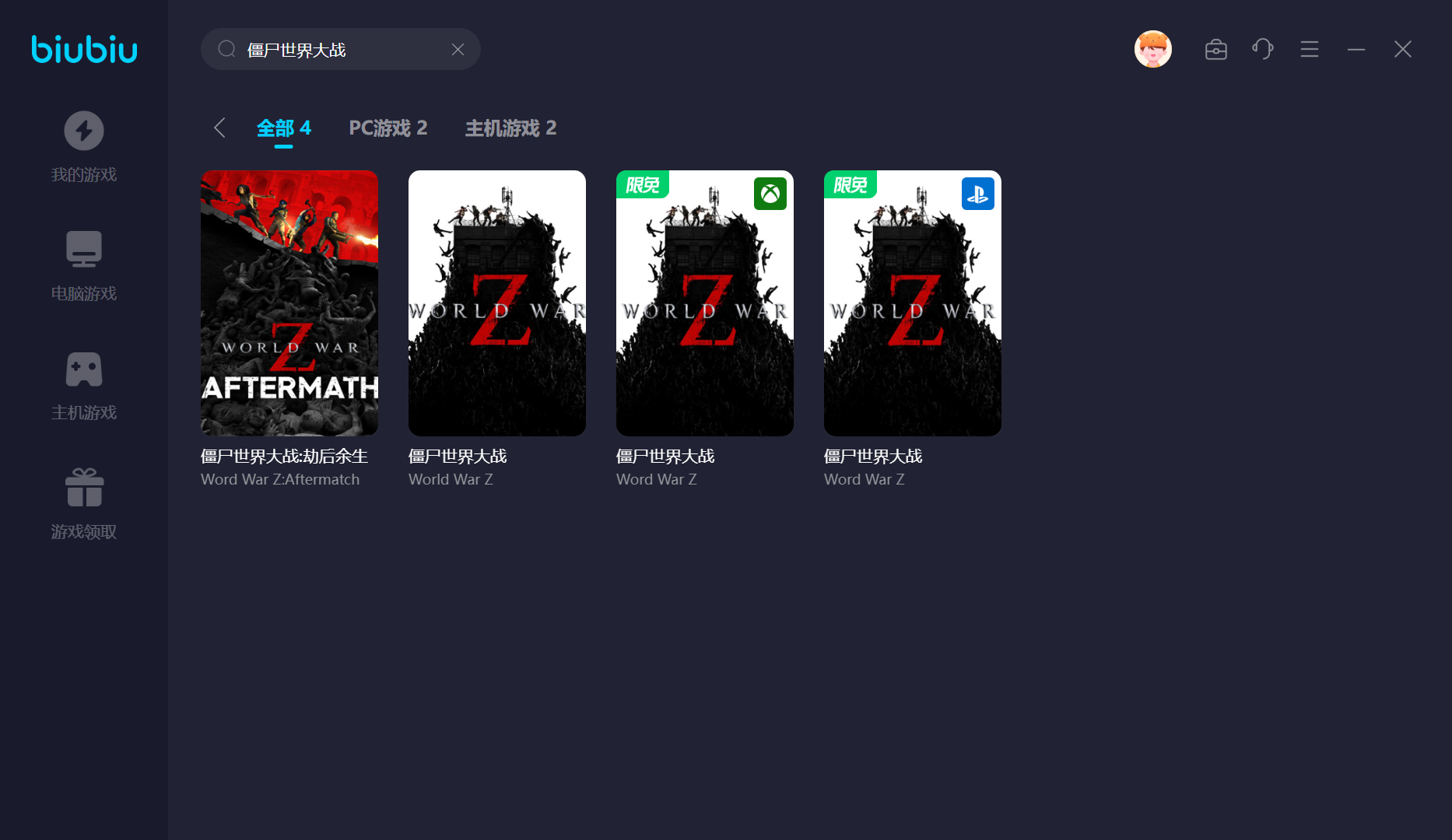The image size is (1452, 840).
Task: Go back with the left chevron
Action: point(219,128)
